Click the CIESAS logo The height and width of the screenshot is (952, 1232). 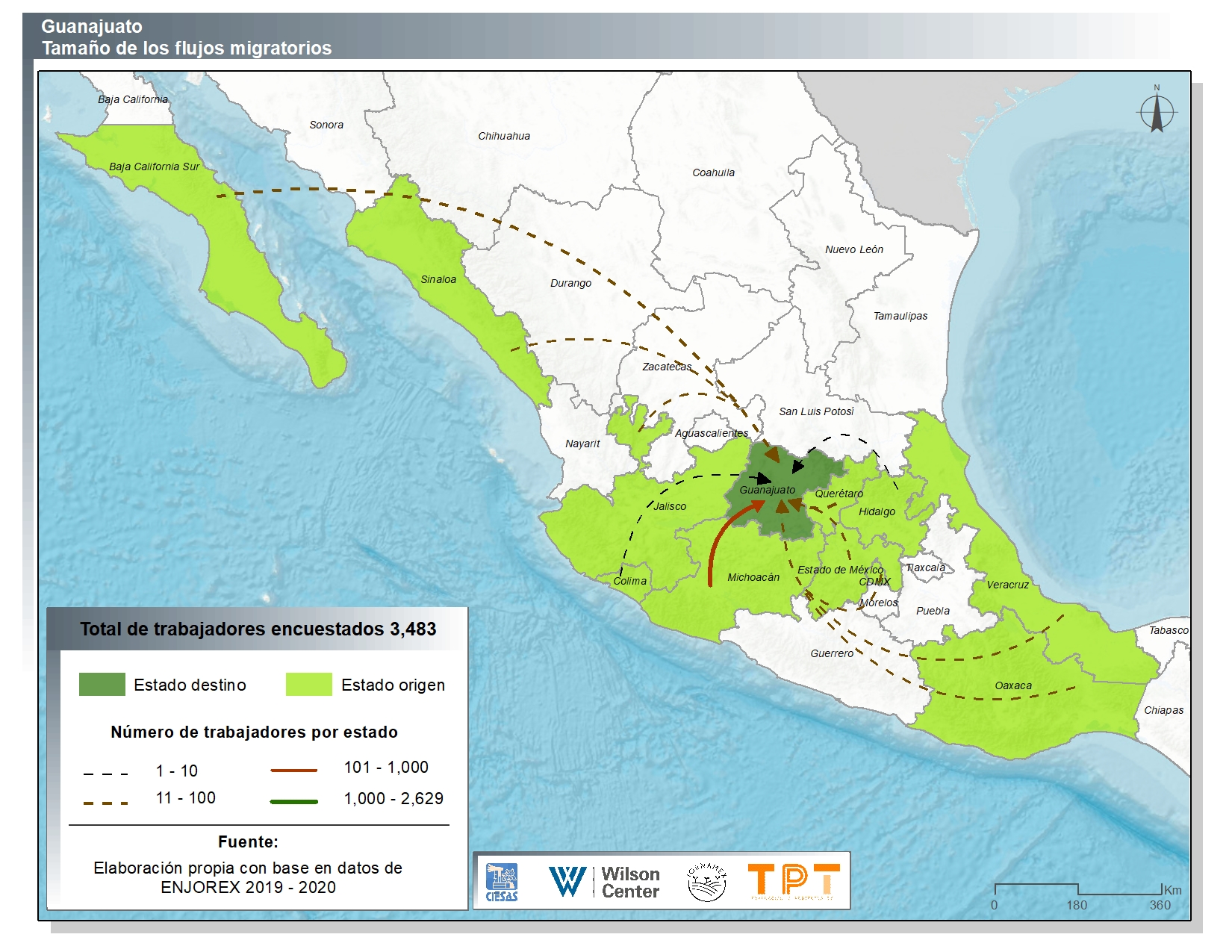pyautogui.click(x=501, y=882)
